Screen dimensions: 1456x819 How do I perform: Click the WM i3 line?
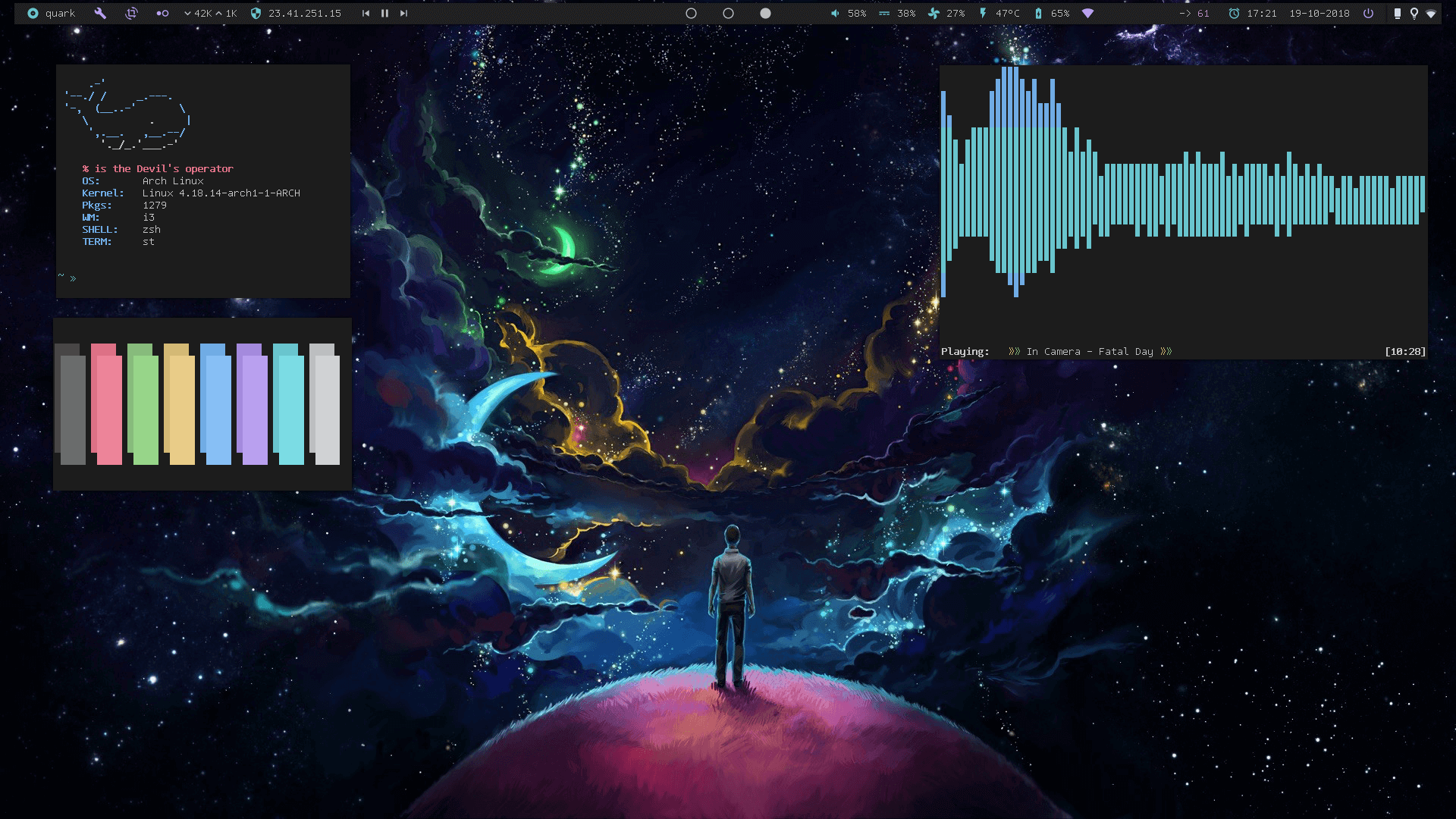[118, 218]
